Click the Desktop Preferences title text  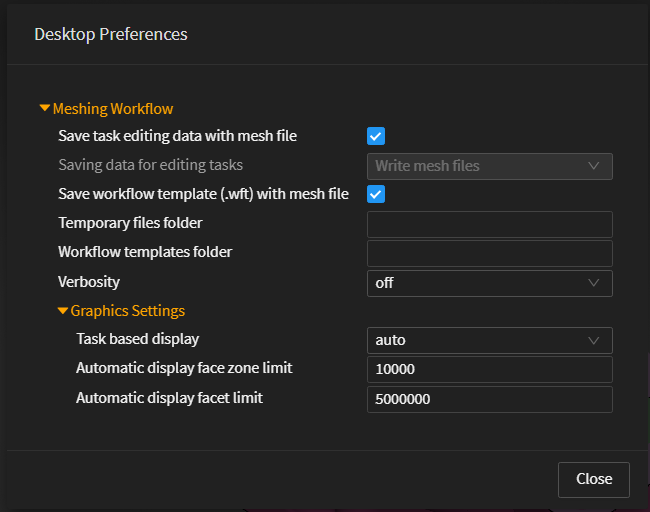pos(111,34)
